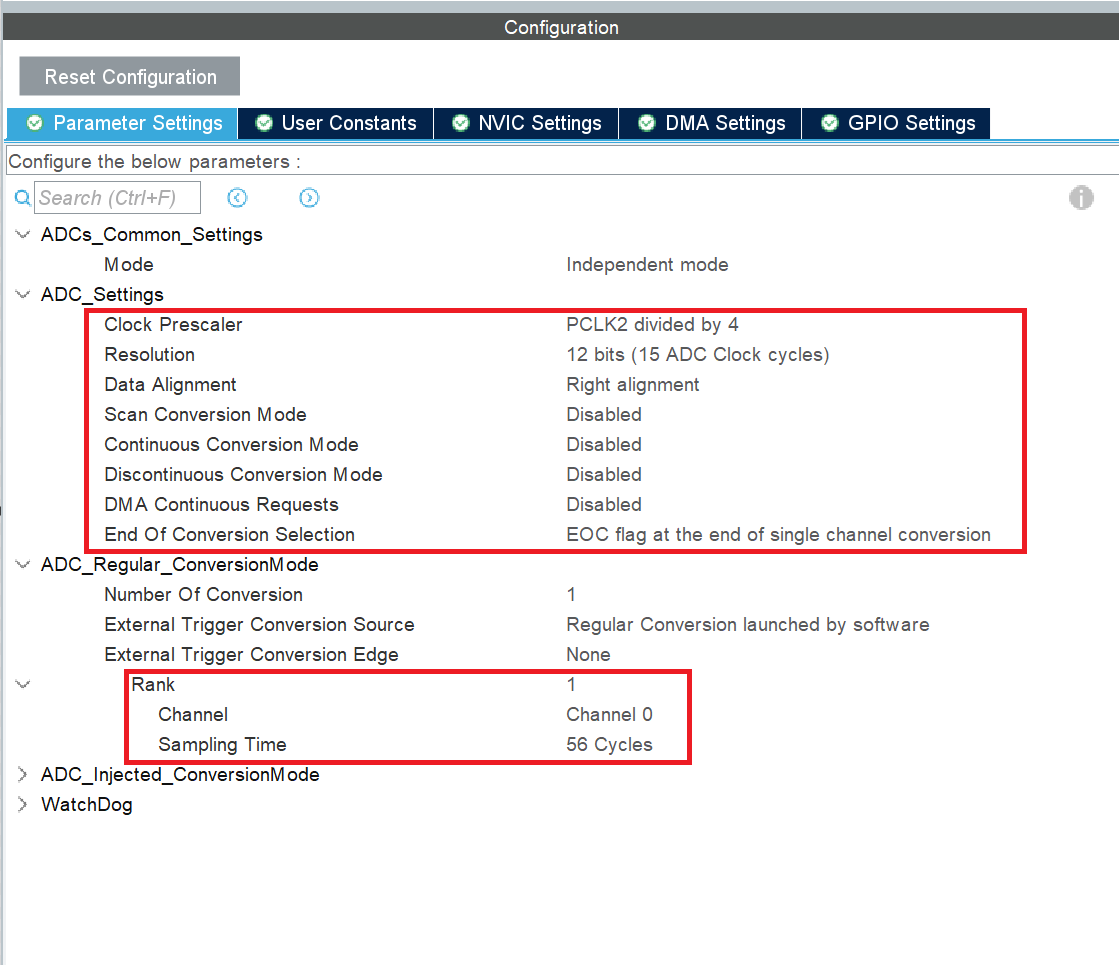The height and width of the screenshot is (965, 1119).
Task: Expand the ADC_Injected_ConversionMode section
Action: coord(22,774)
